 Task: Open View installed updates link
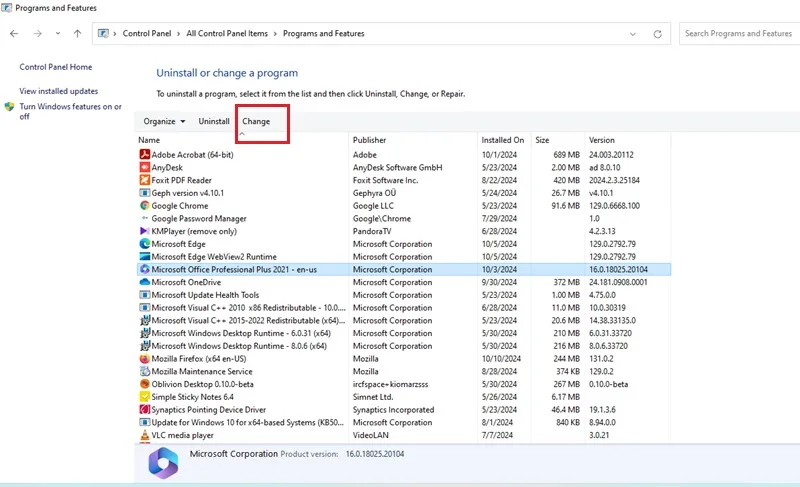pyautogui.click(x=59, y=91)
